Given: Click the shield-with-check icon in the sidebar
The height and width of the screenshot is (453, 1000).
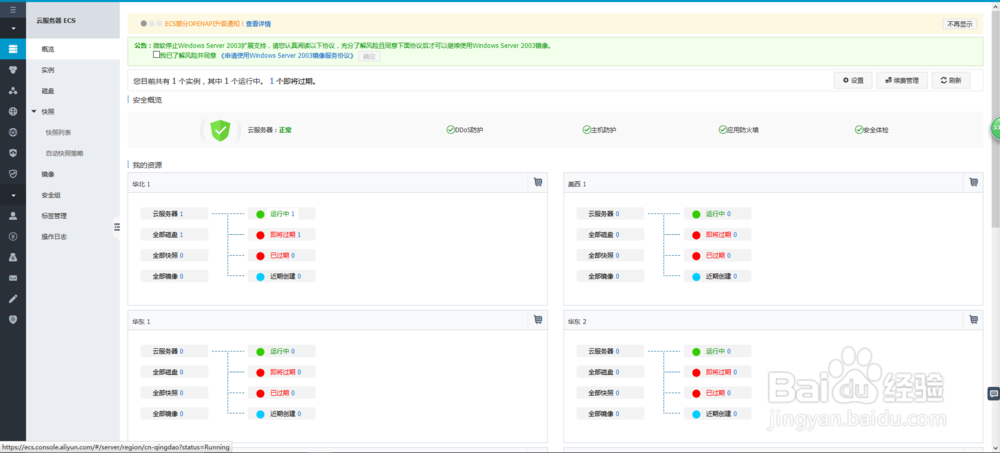Looking at the screenshot, I should 13,174.
